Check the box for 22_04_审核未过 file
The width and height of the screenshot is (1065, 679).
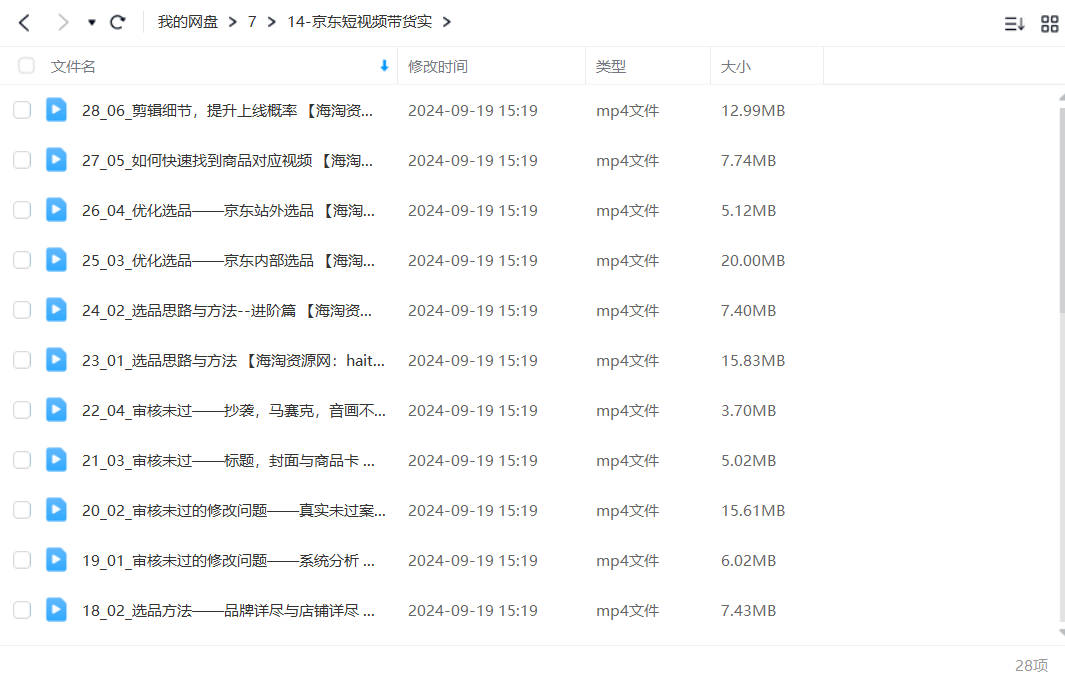22,410
